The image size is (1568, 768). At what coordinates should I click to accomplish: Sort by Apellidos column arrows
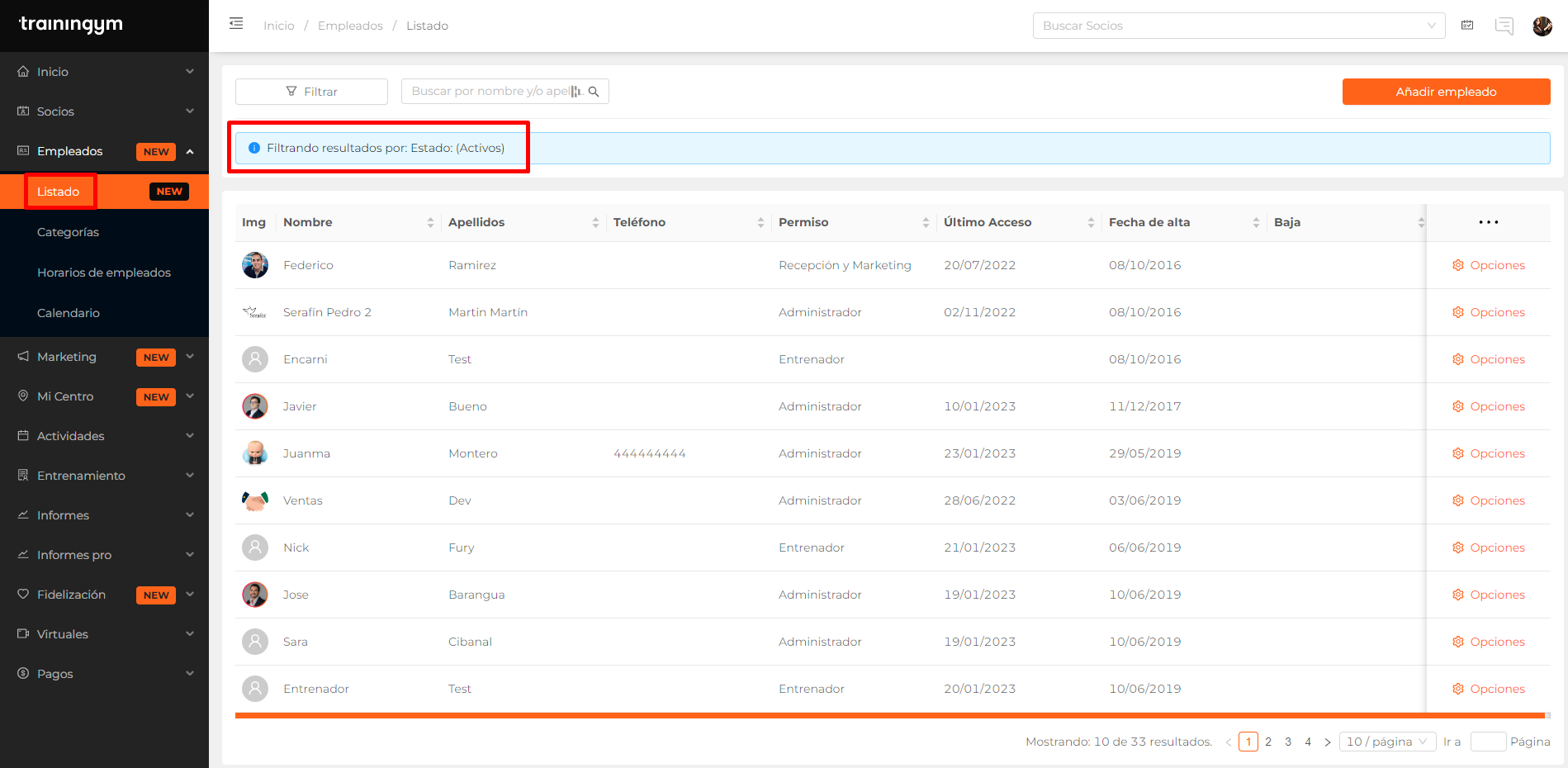[595, 222]
